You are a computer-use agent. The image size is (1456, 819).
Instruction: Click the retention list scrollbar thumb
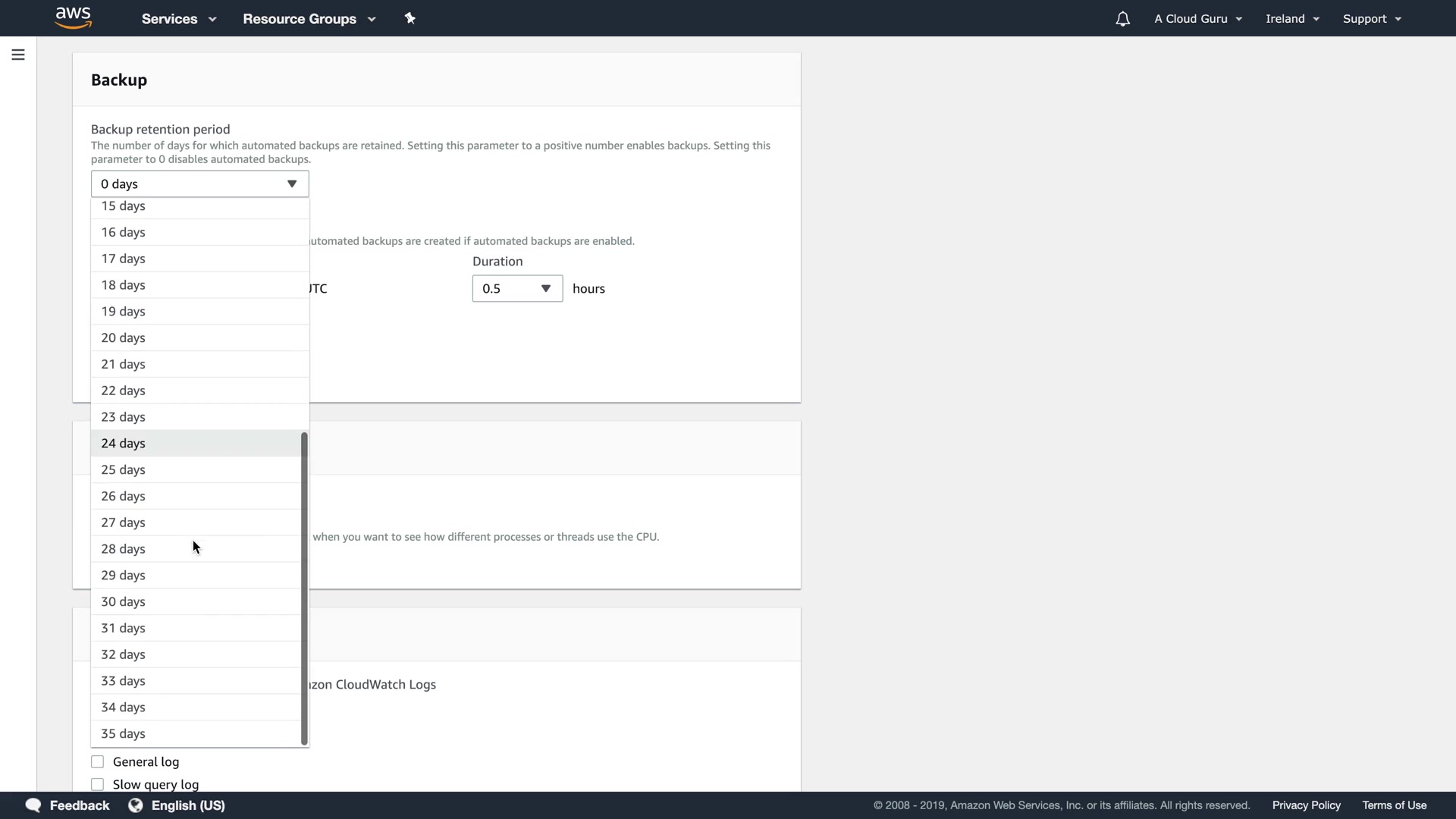(304, 588)
